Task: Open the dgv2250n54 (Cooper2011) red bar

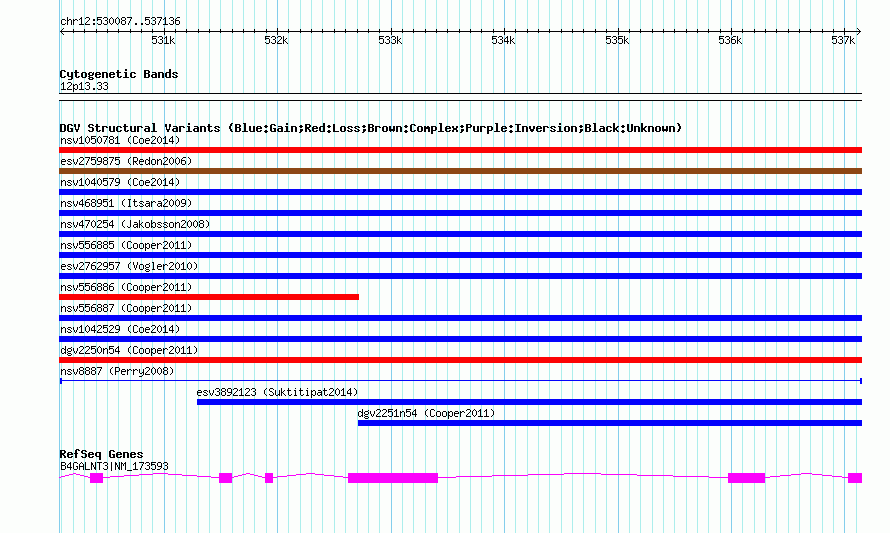Action: point(460,360)
